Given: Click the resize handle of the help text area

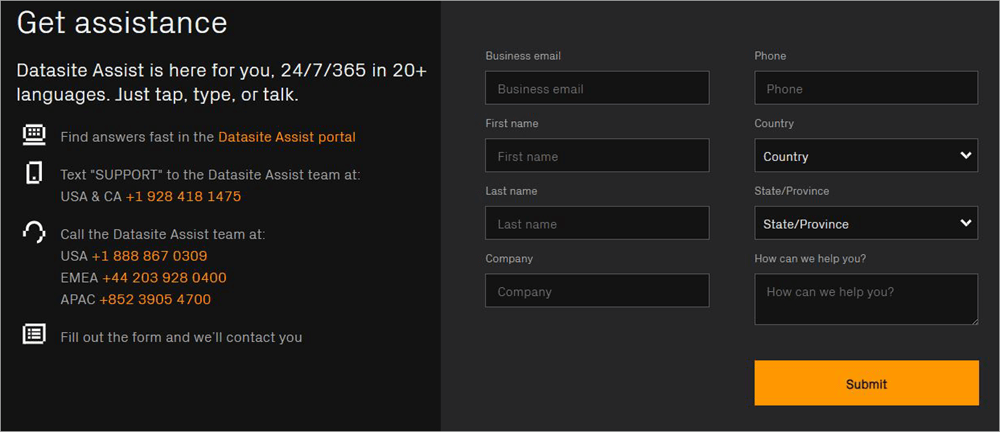Looking at the screenshot, I should (973, 320).
